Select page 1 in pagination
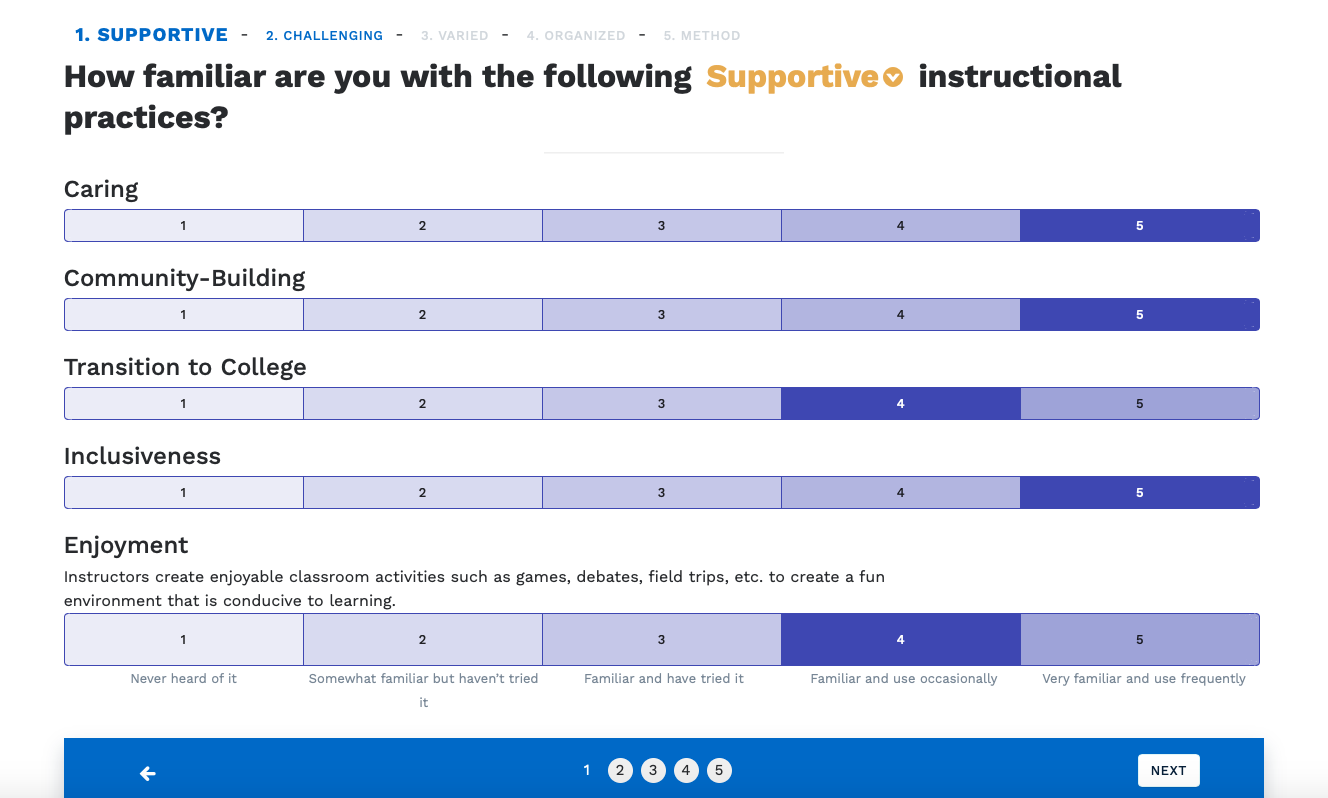 [587, 770]
